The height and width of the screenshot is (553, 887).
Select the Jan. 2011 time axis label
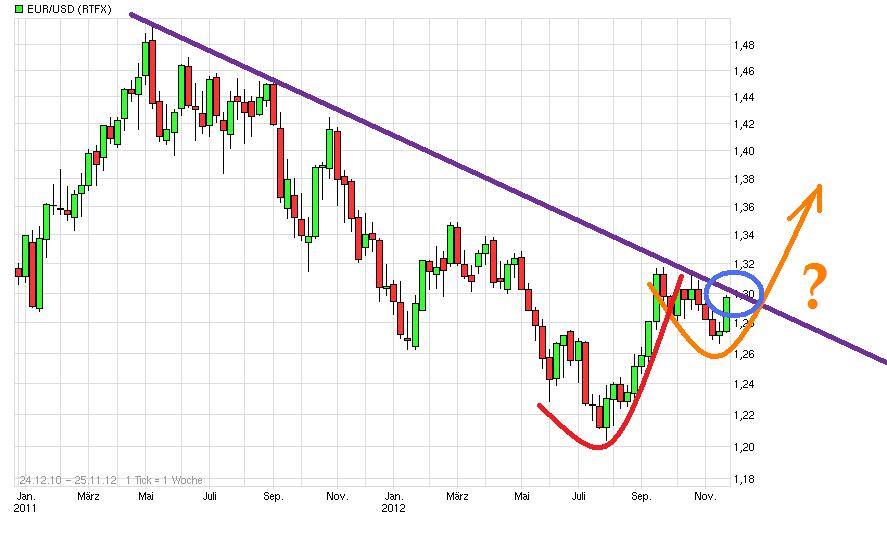point(25,502)
